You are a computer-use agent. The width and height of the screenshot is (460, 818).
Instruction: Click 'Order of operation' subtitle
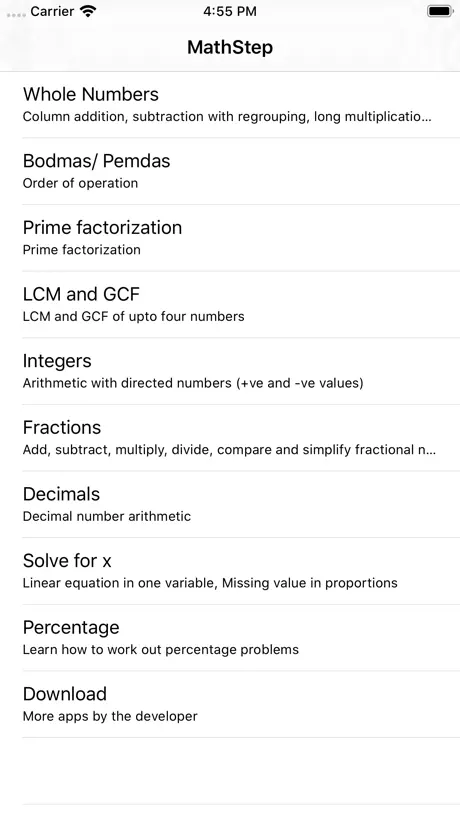click(80, 183)
